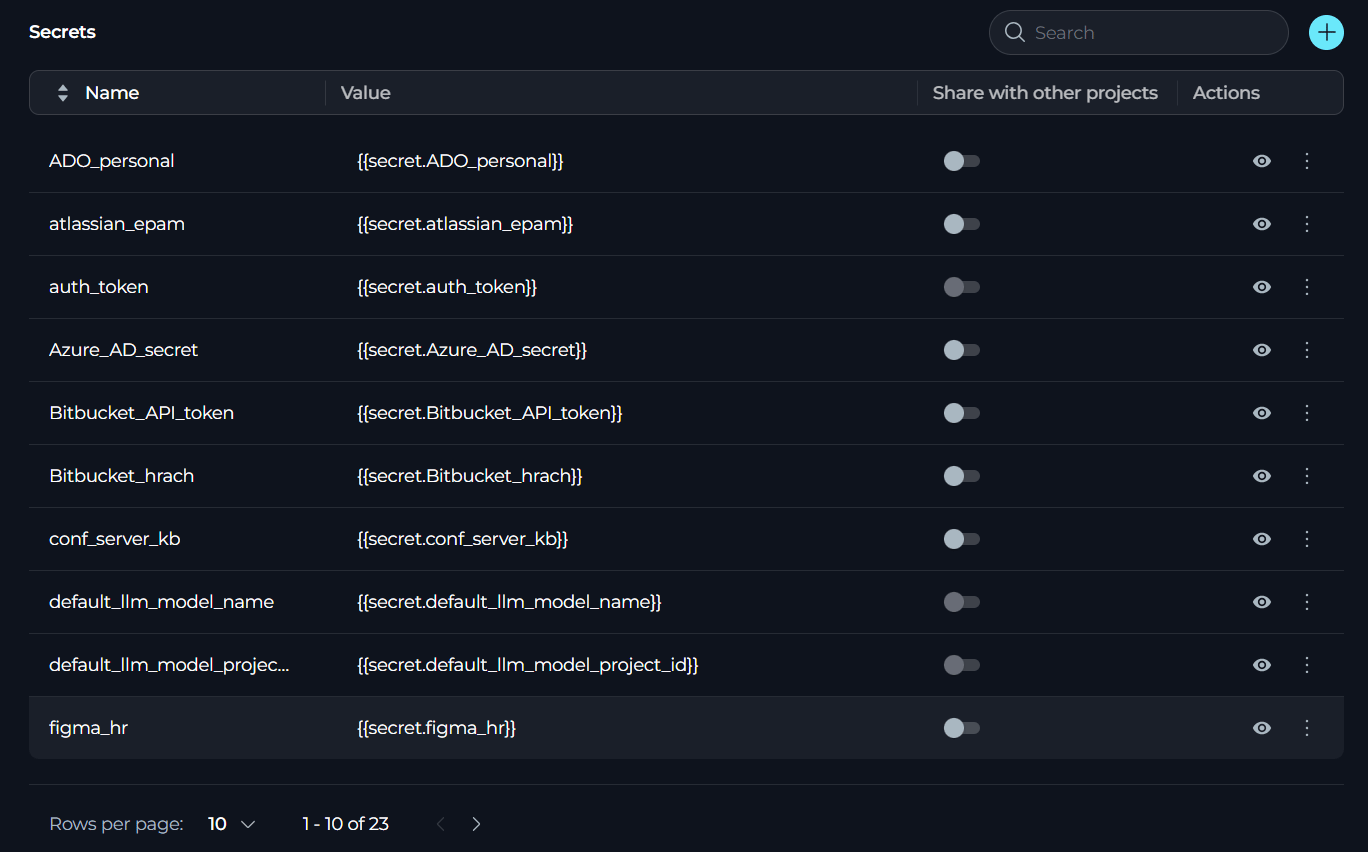
Task: Click the search magnifier icon
Action: (x=1014, y=32)
